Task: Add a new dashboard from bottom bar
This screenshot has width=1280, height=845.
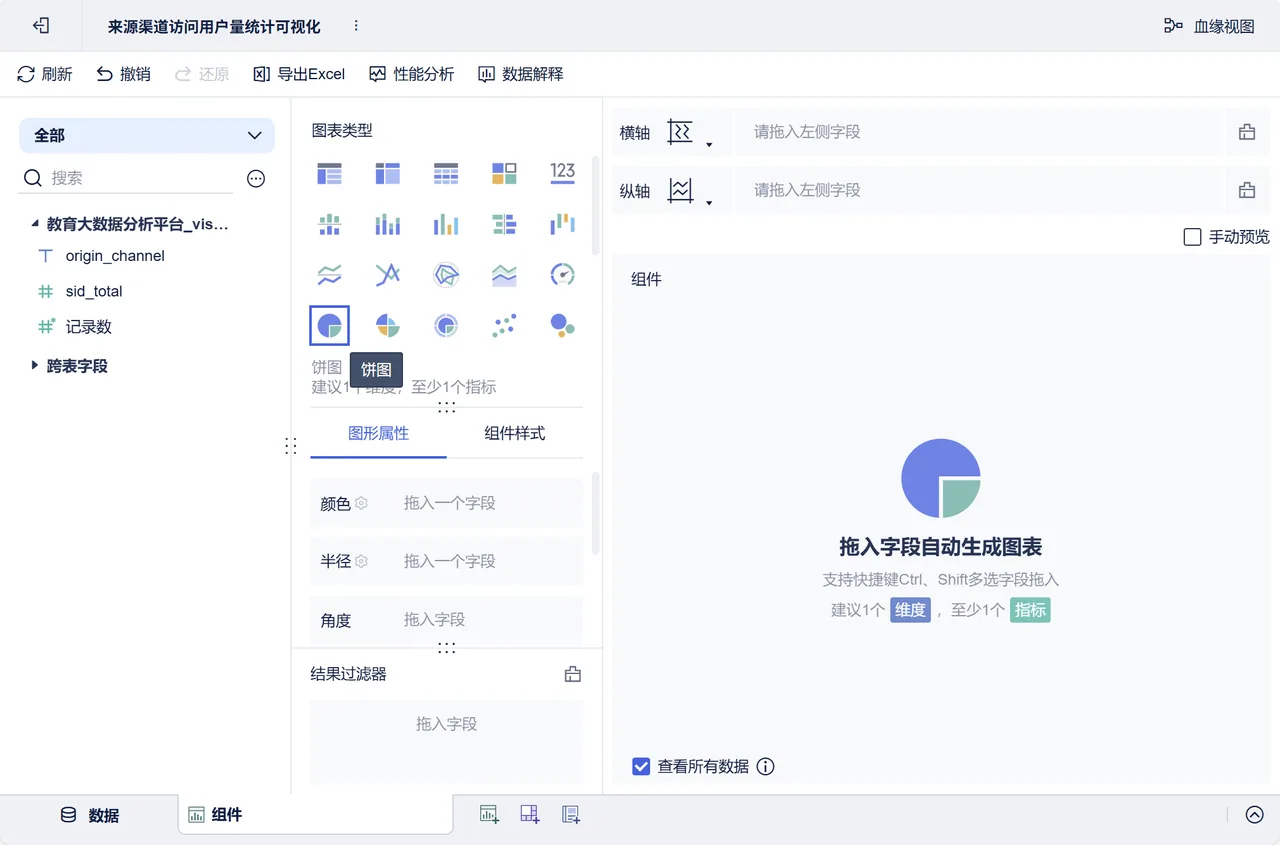Action: click(530, 814)
